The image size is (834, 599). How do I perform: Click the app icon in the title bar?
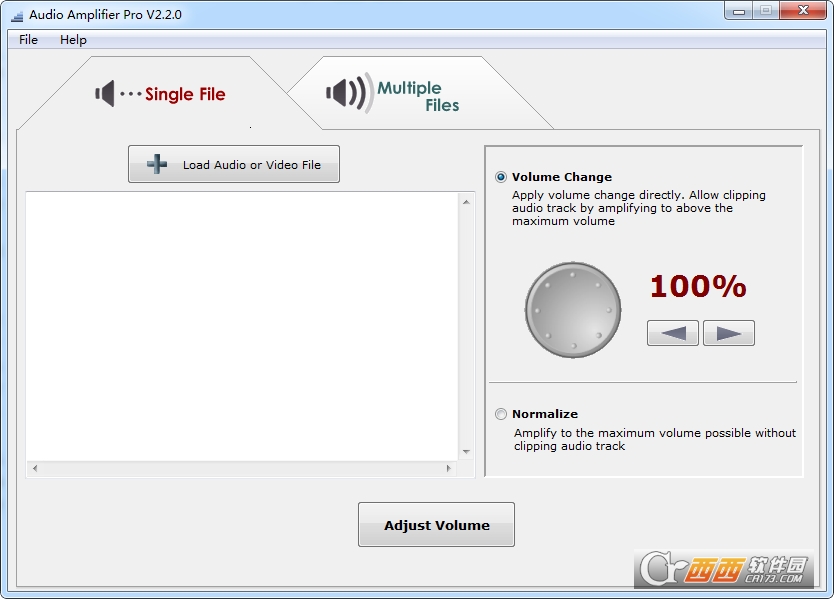[x=15, y=15]
